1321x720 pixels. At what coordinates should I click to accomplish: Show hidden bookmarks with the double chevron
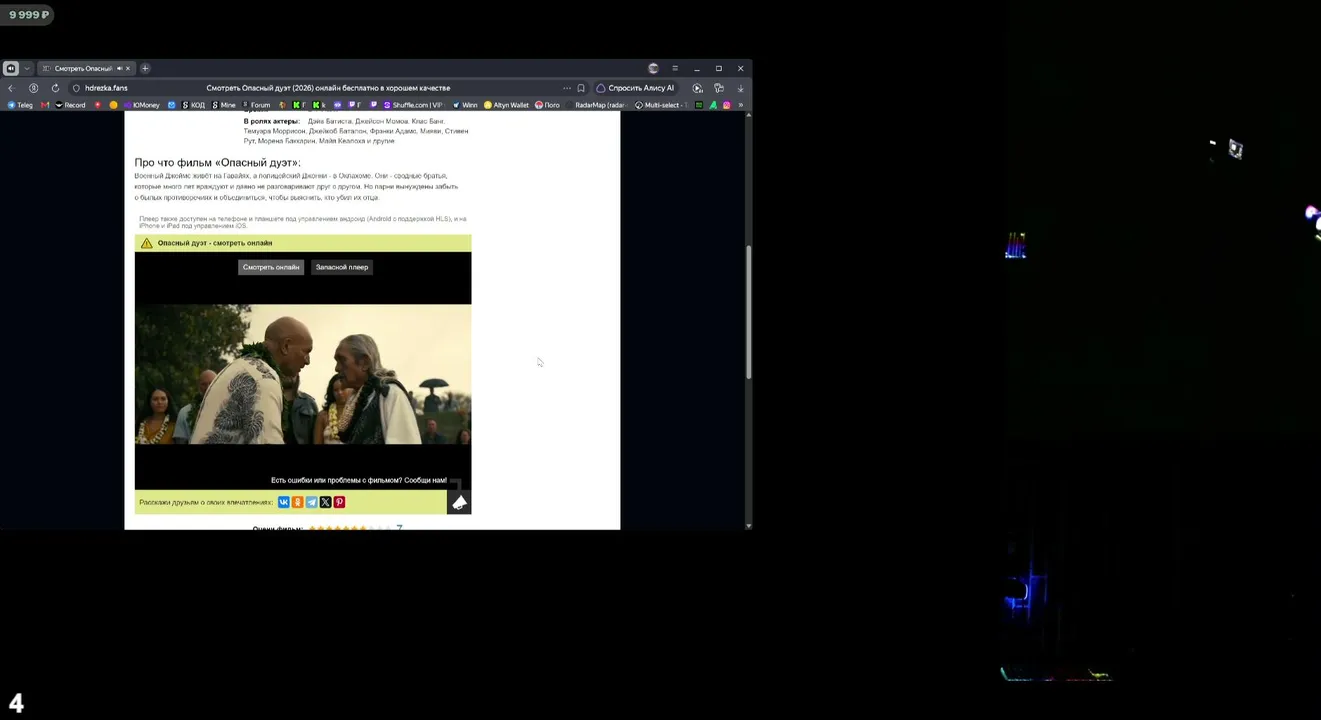(x=740, y=105)
